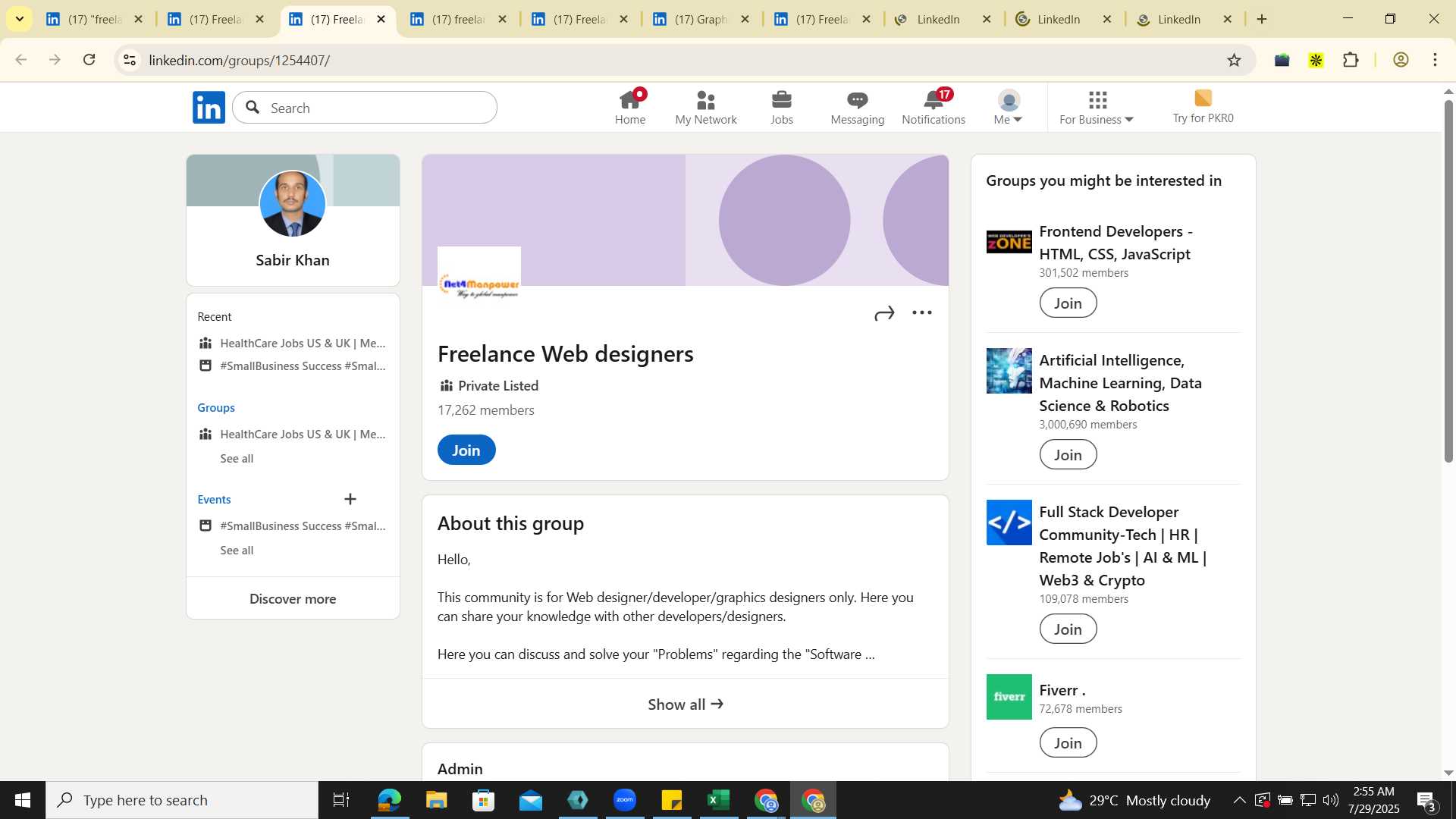This screenshot has height=819, width=1456.
Task: Open Fiverr group title link
Action: pyautogui.click(x=1062, y=690)
